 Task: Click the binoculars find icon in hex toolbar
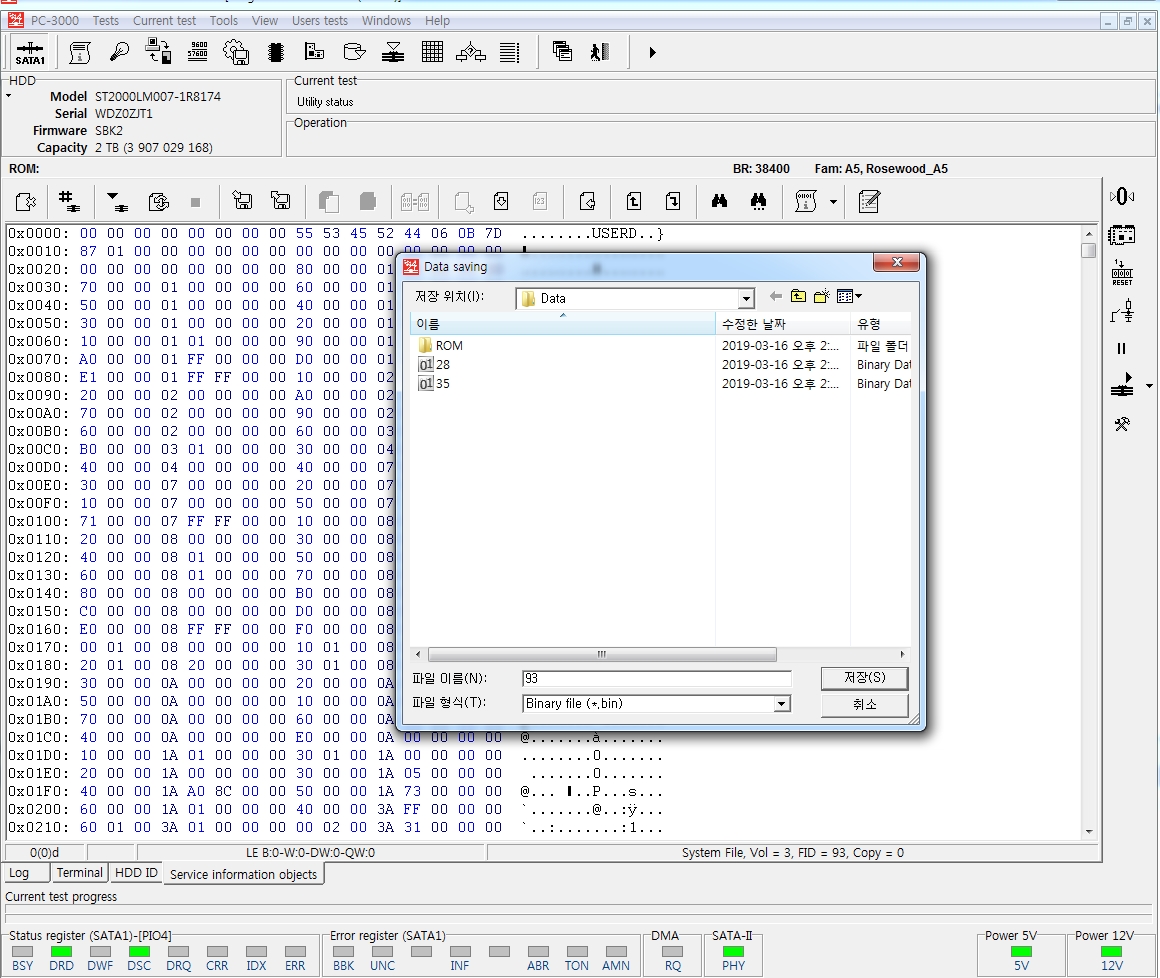click(719, 202)
